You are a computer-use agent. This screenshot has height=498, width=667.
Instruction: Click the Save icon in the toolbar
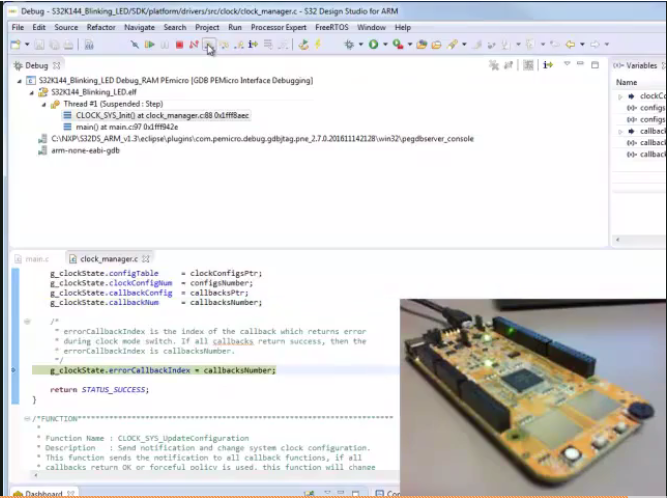pyautogui.click(x=40, y=44)
